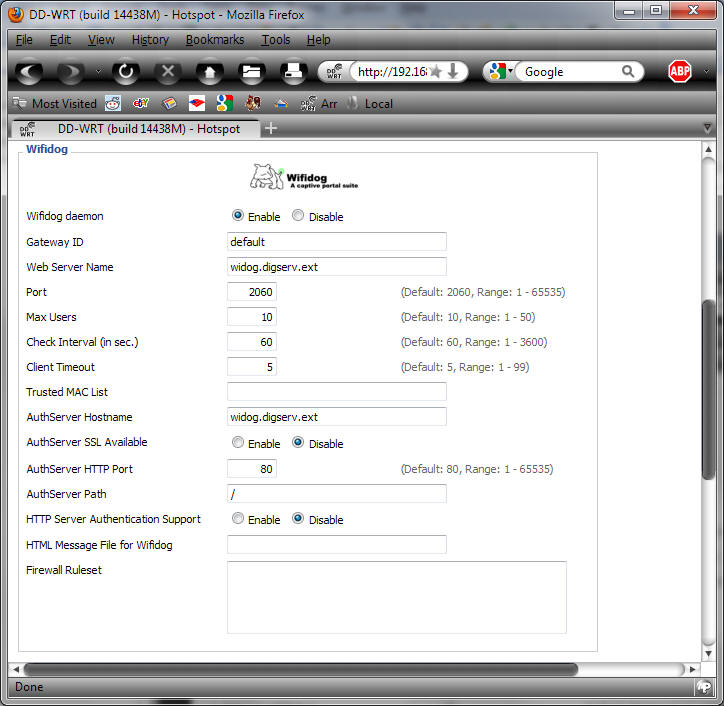Viewport: 724px width, 706px height.
Task: Click the HTML Message File for Wifidog field
Action: 337,544
